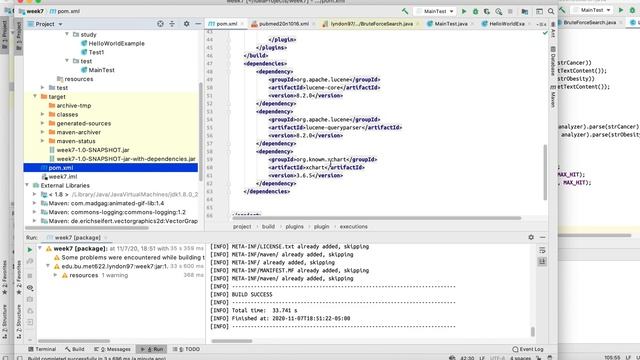
Task: Open Project Structure folder icon
Action: pyautogui.click(x=524, y=11)
